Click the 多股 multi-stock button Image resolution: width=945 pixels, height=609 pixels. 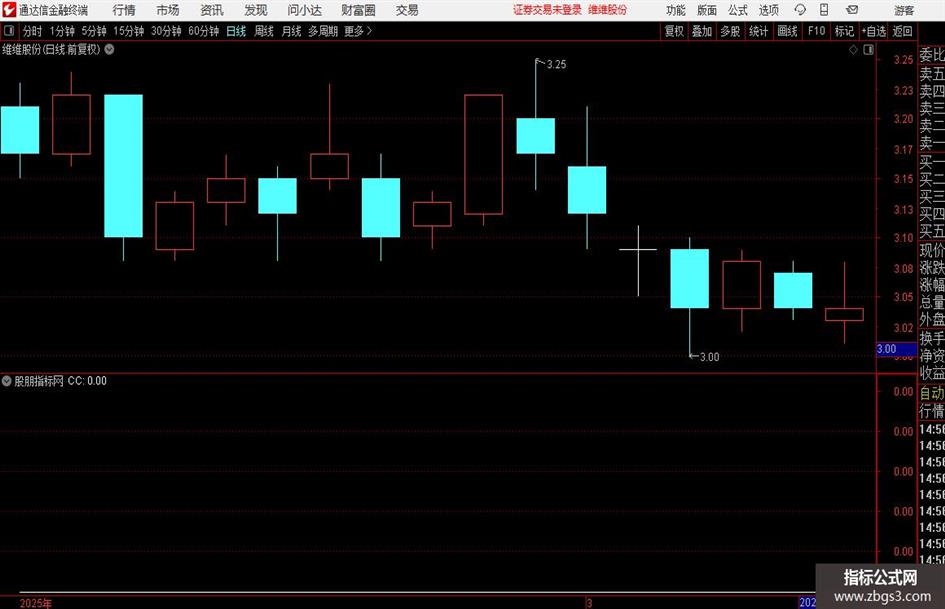point(730,31)
